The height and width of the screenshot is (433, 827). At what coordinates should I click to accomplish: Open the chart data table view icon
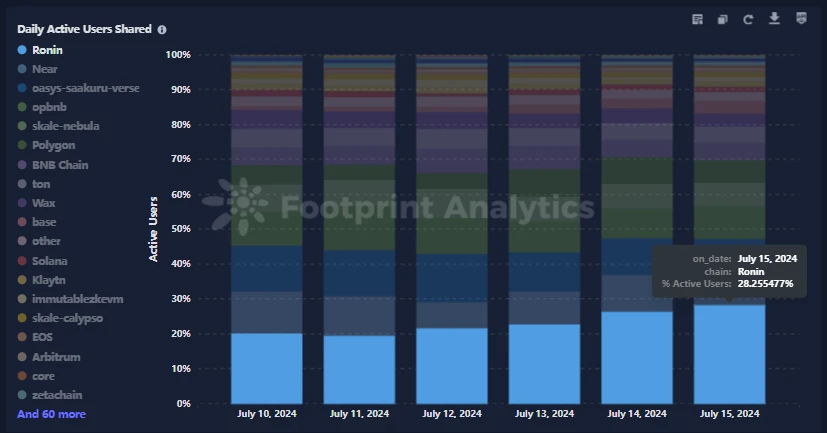[697, 20]
